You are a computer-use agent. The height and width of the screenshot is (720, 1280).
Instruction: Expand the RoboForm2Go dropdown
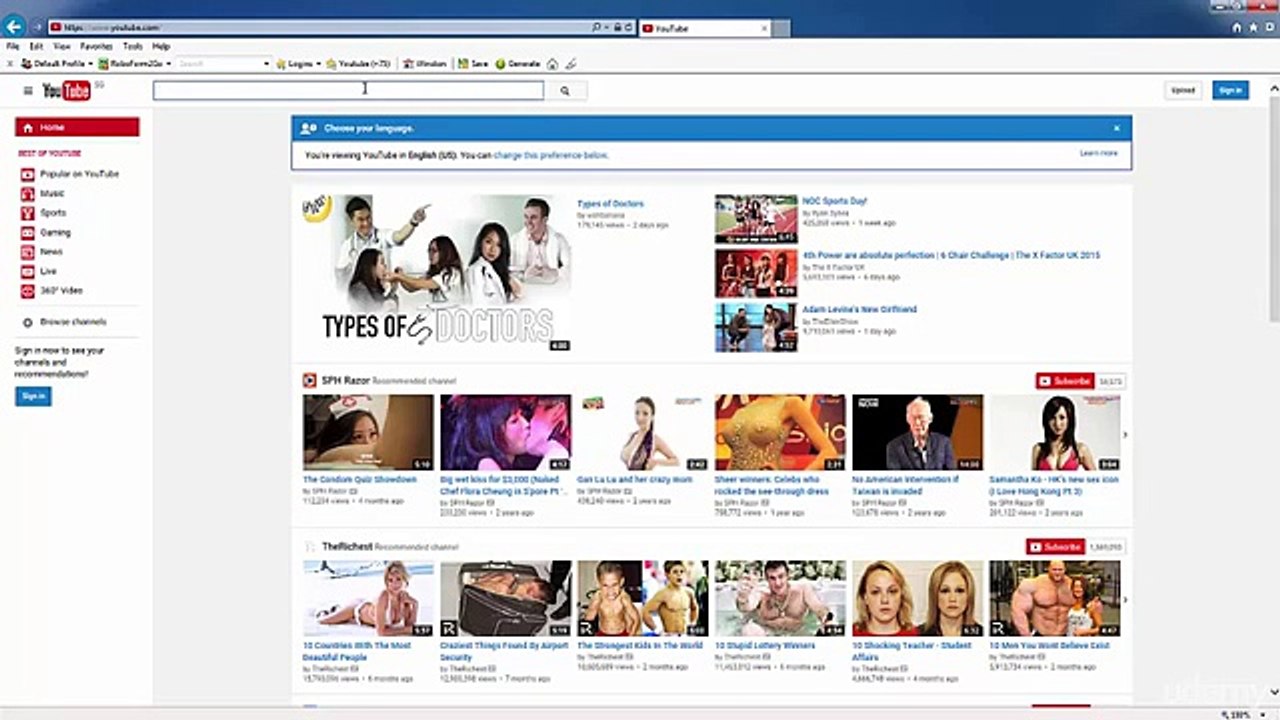(169, 64)
